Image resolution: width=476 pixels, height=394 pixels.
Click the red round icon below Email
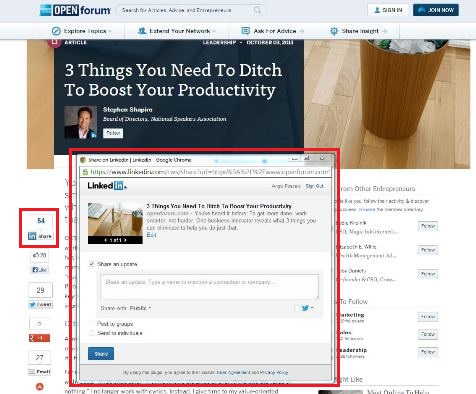40,387
